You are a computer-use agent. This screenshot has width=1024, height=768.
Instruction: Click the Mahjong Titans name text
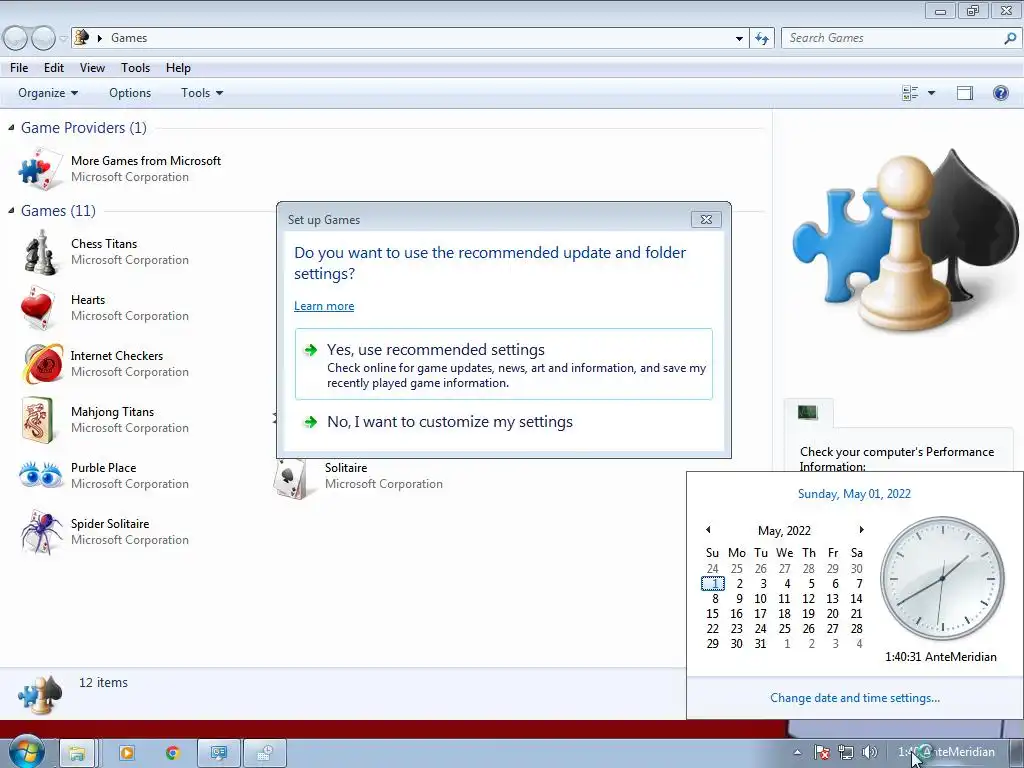tap(112, 411)
